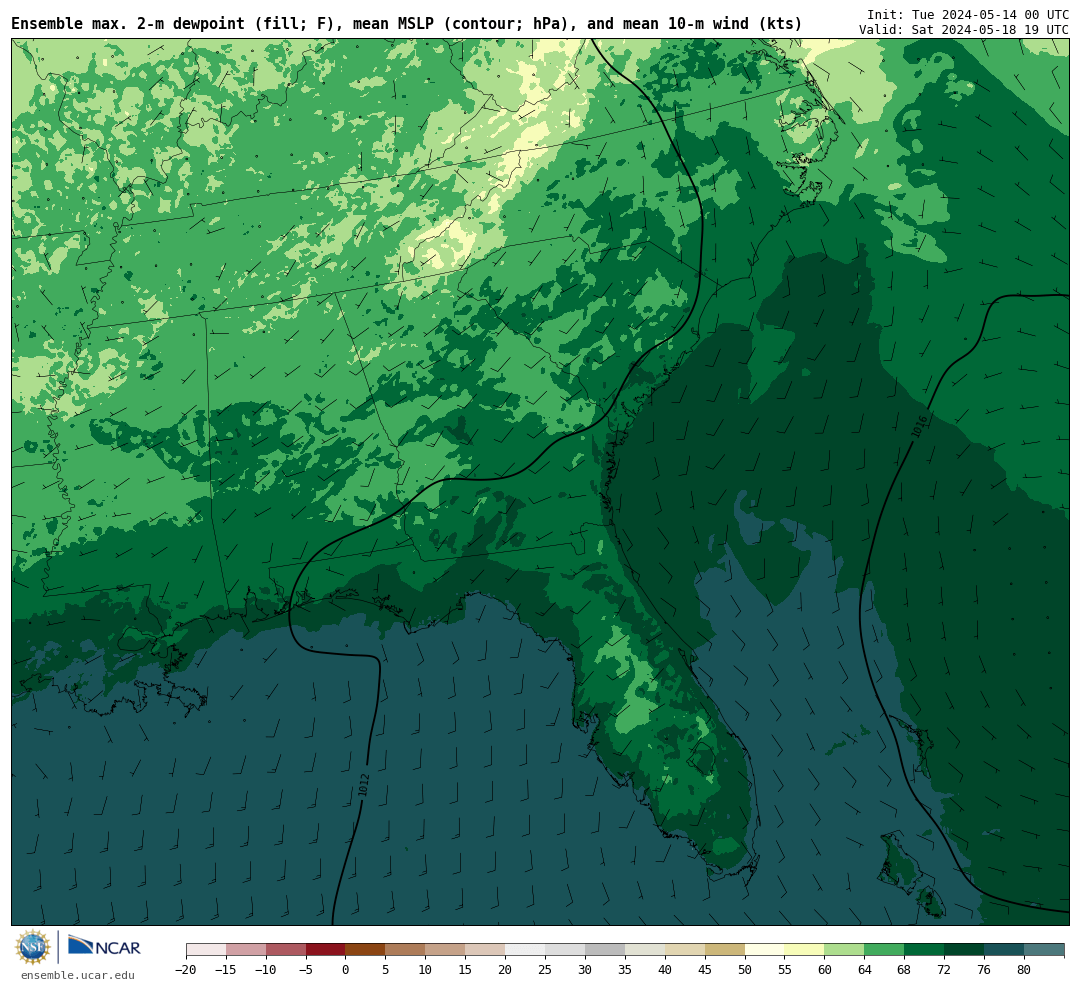Click the colorbar tick label 50
Screen dimensions: 1080x988
[x=745, y=969]
